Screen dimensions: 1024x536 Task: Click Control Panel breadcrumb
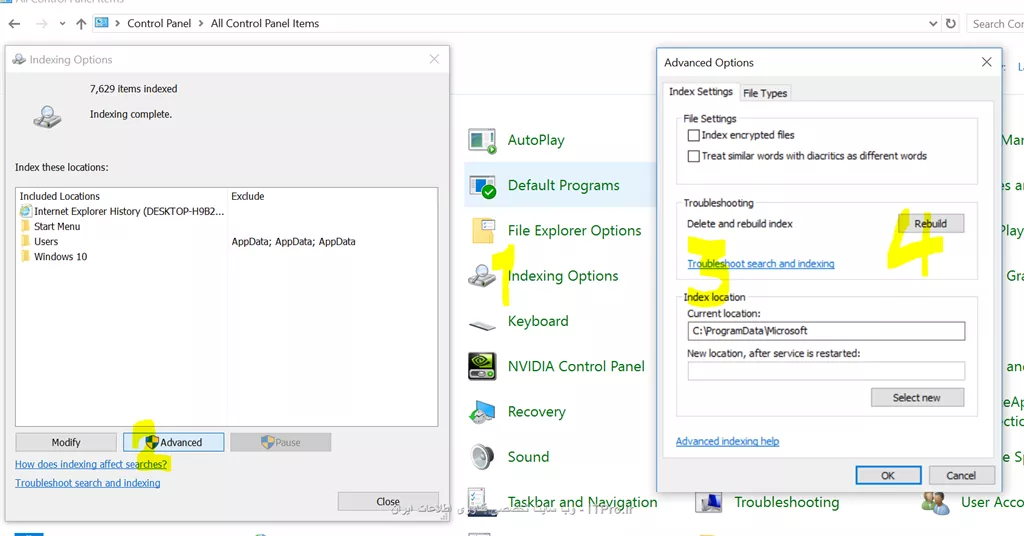click(159, 24)
